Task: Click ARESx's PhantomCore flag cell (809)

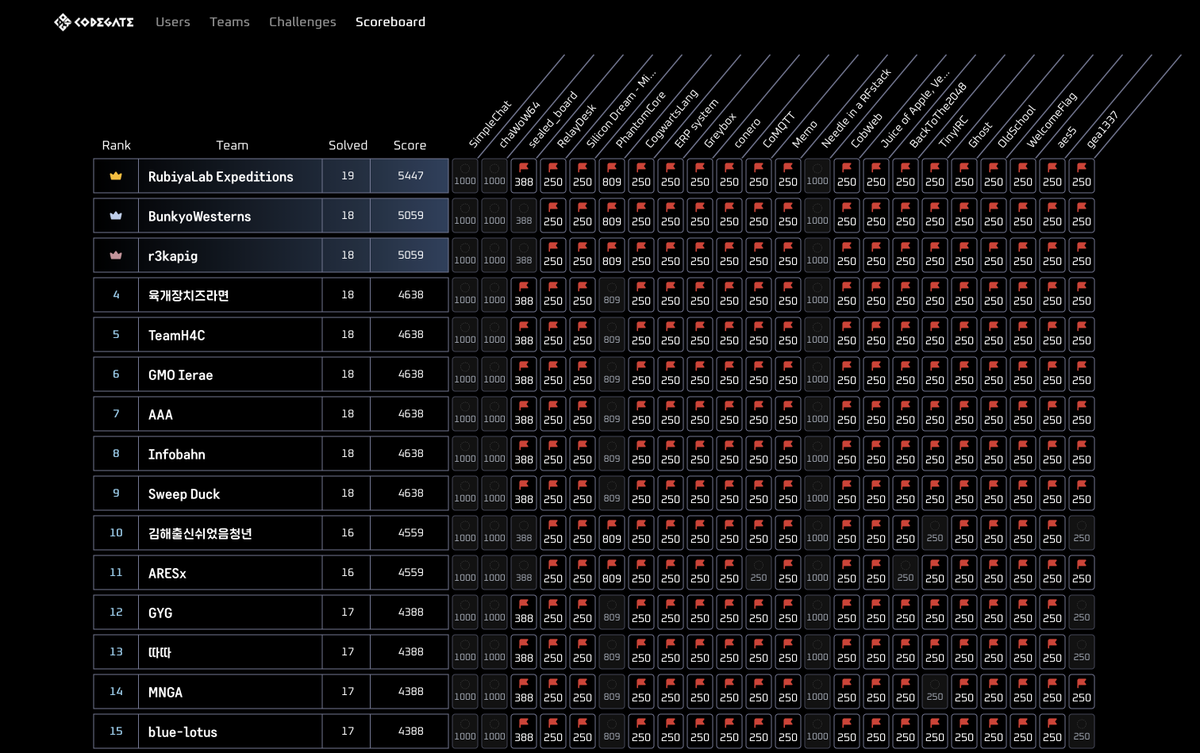Action: 612,572
